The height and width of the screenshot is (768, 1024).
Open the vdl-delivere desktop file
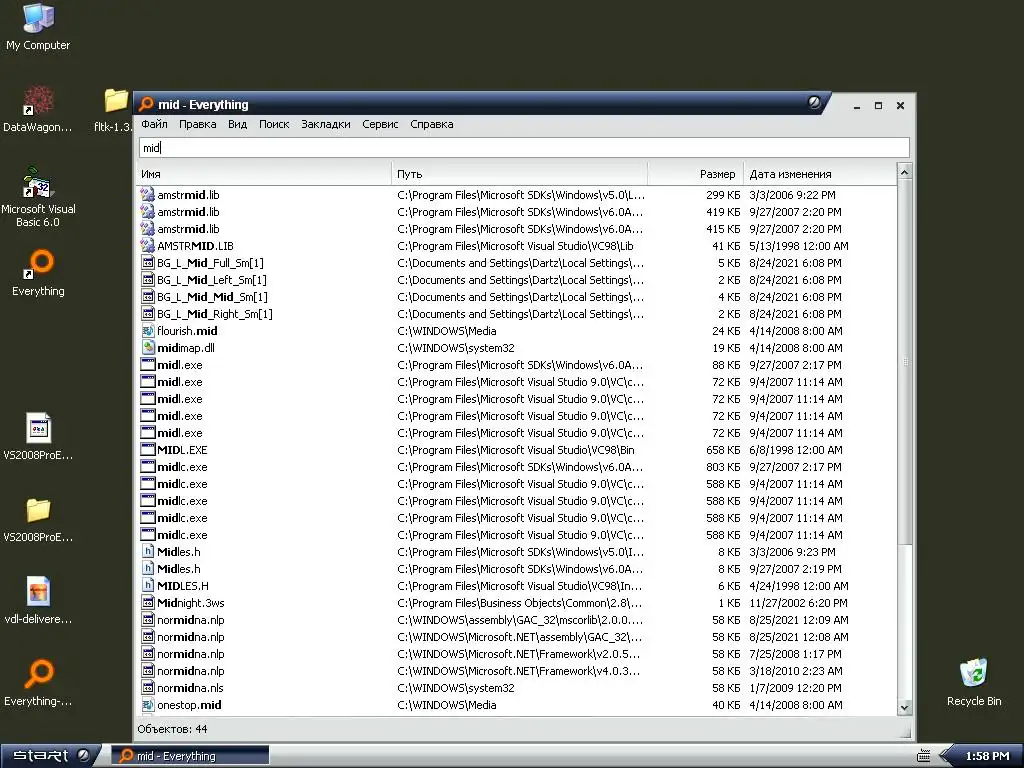tap(38, 600)
